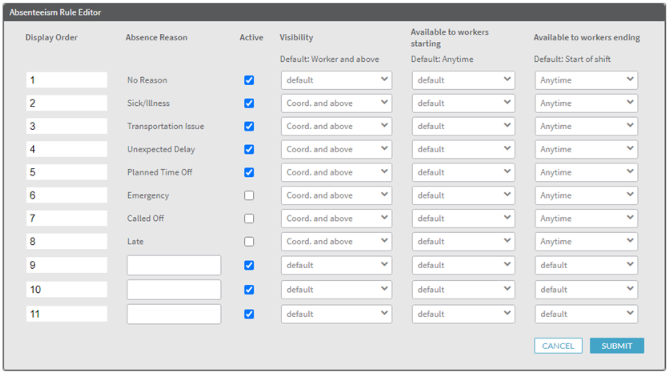Open starting availability dropdown for Sick/Illness
The image size is (669, 373).
pyautogui.click(x=463, y=103)
